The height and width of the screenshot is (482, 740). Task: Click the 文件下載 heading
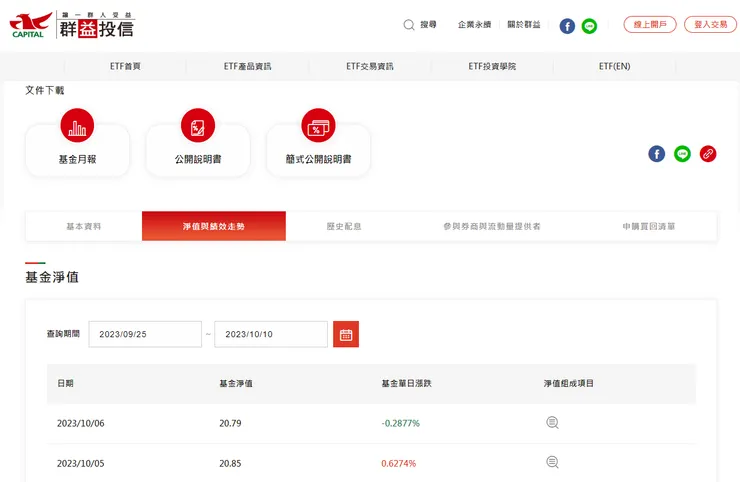[x=44, y=90]
